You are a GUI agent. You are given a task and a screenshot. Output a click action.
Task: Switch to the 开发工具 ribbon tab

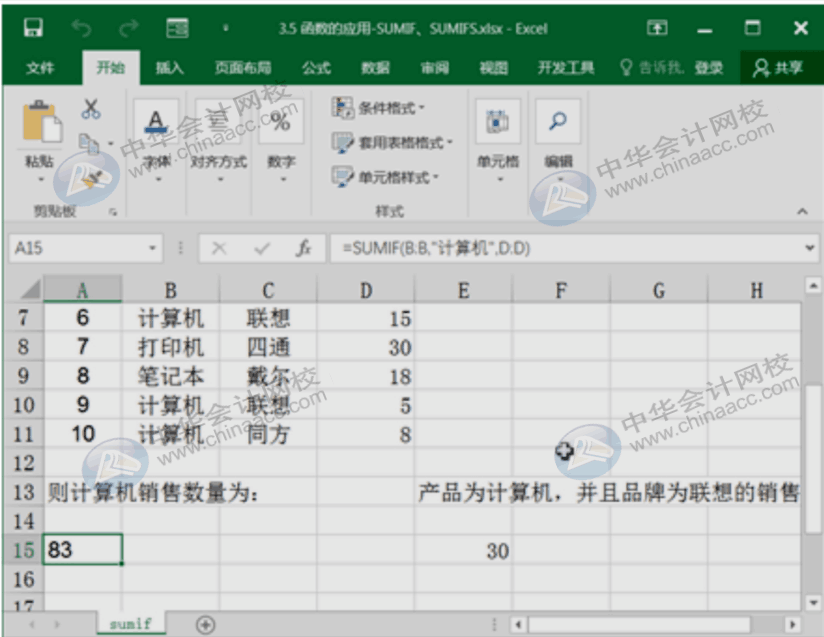pos(565,67)
